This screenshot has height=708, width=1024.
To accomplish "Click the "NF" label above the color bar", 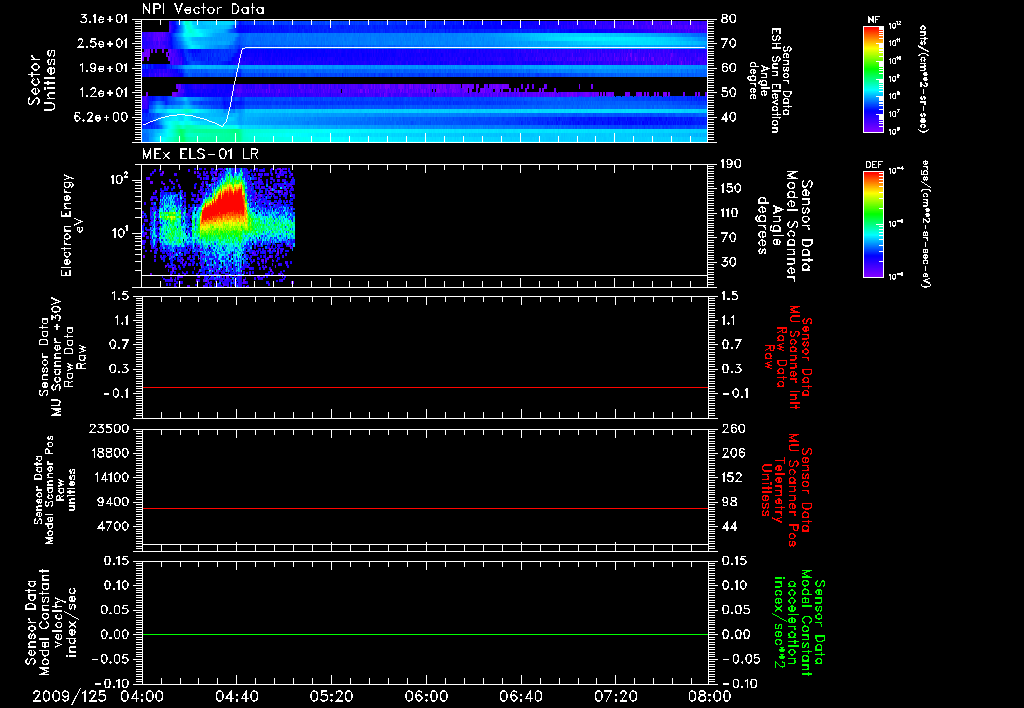I will click(873, 20).
